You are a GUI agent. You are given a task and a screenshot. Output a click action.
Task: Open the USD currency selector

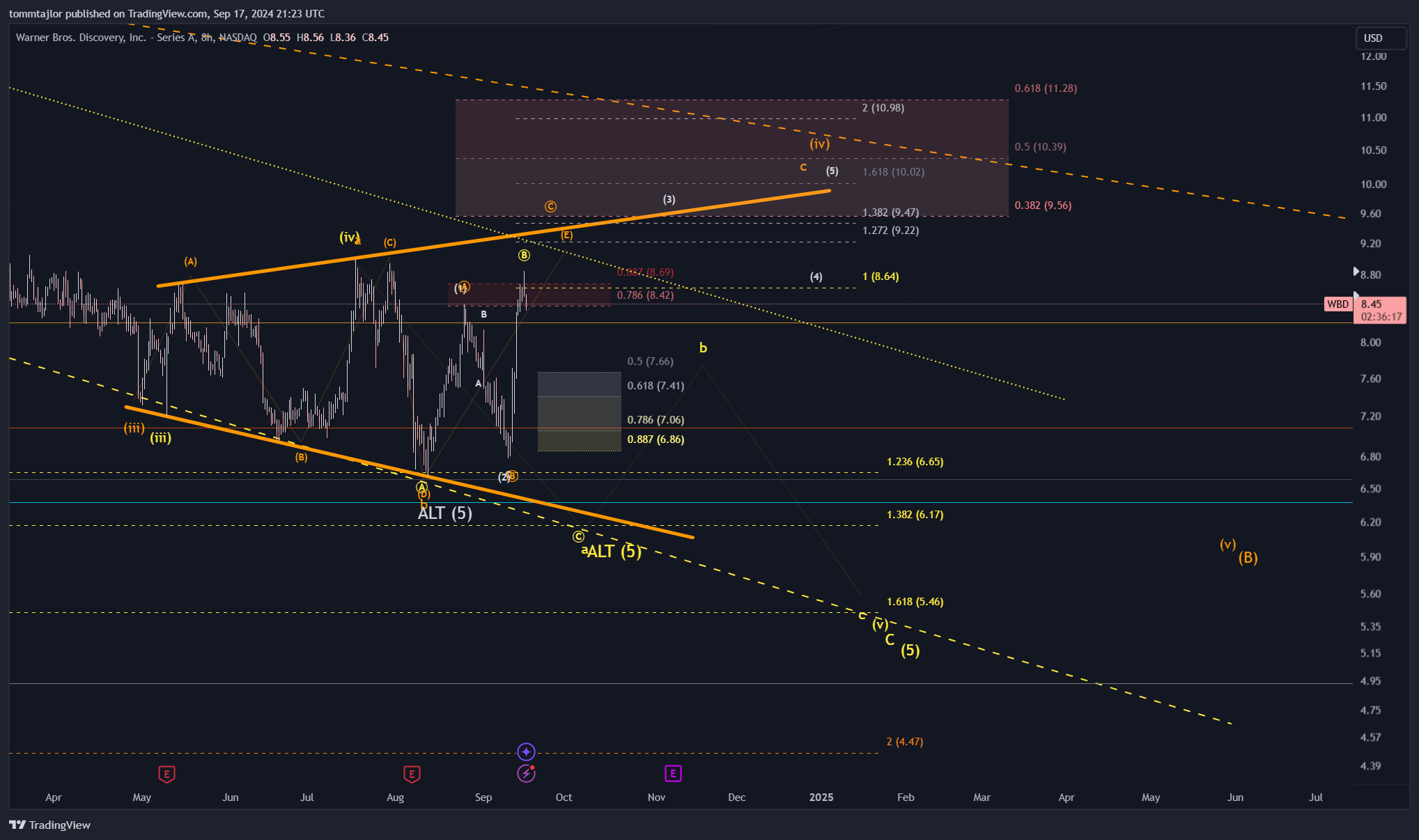[1381, 38]
